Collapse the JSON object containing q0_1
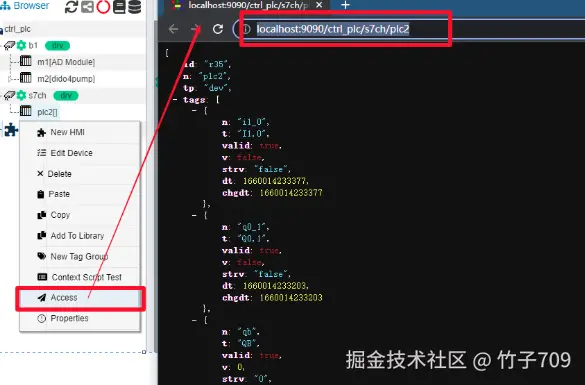This screenshot has width=585, height=385. point(194,215)
